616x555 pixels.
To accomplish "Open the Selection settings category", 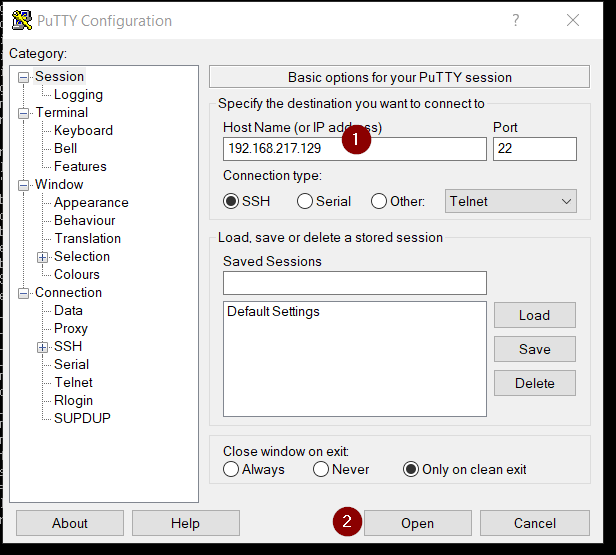I will [x=82, y=256].
